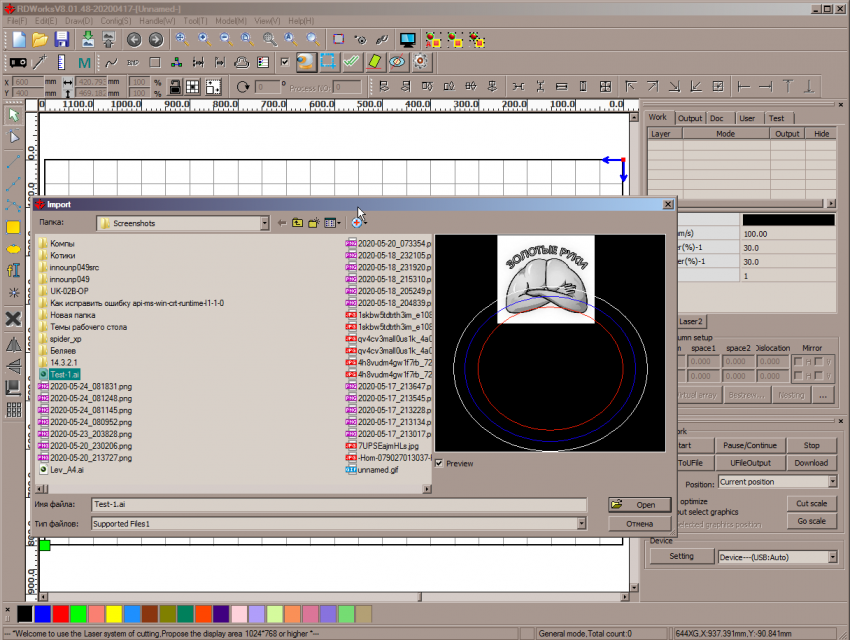Go up one folder level in Import dialog
Image resolution: width=850 pixels, height=640 pixels.
point(297,223)
